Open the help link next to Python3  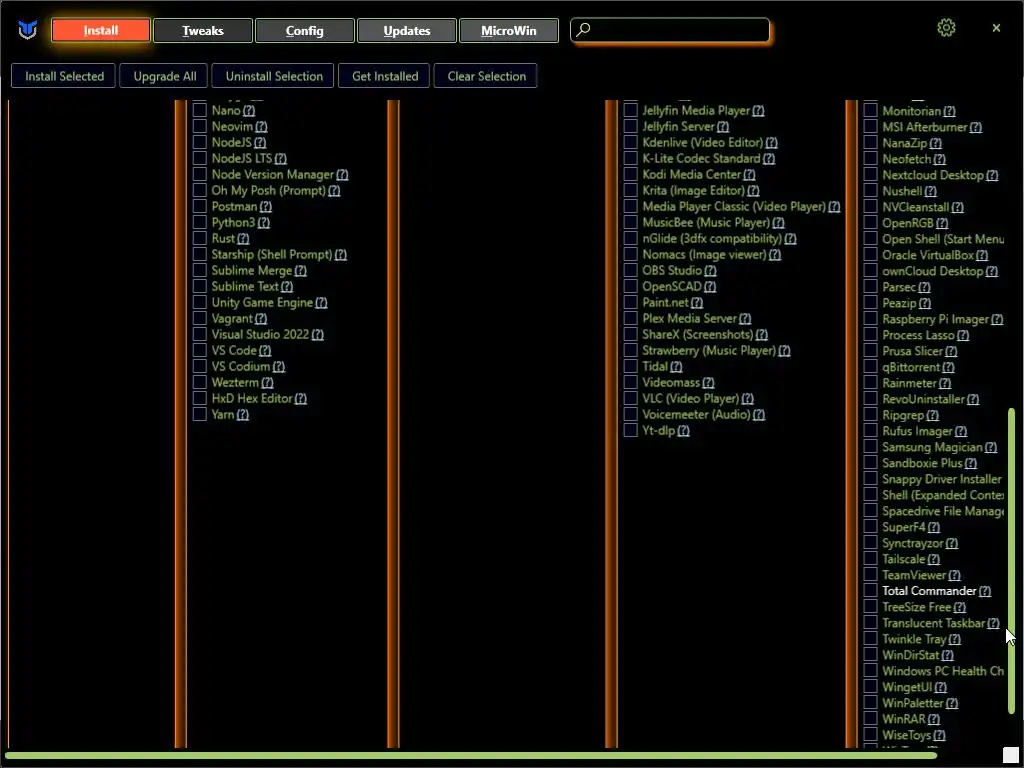(x=263, y=223)
